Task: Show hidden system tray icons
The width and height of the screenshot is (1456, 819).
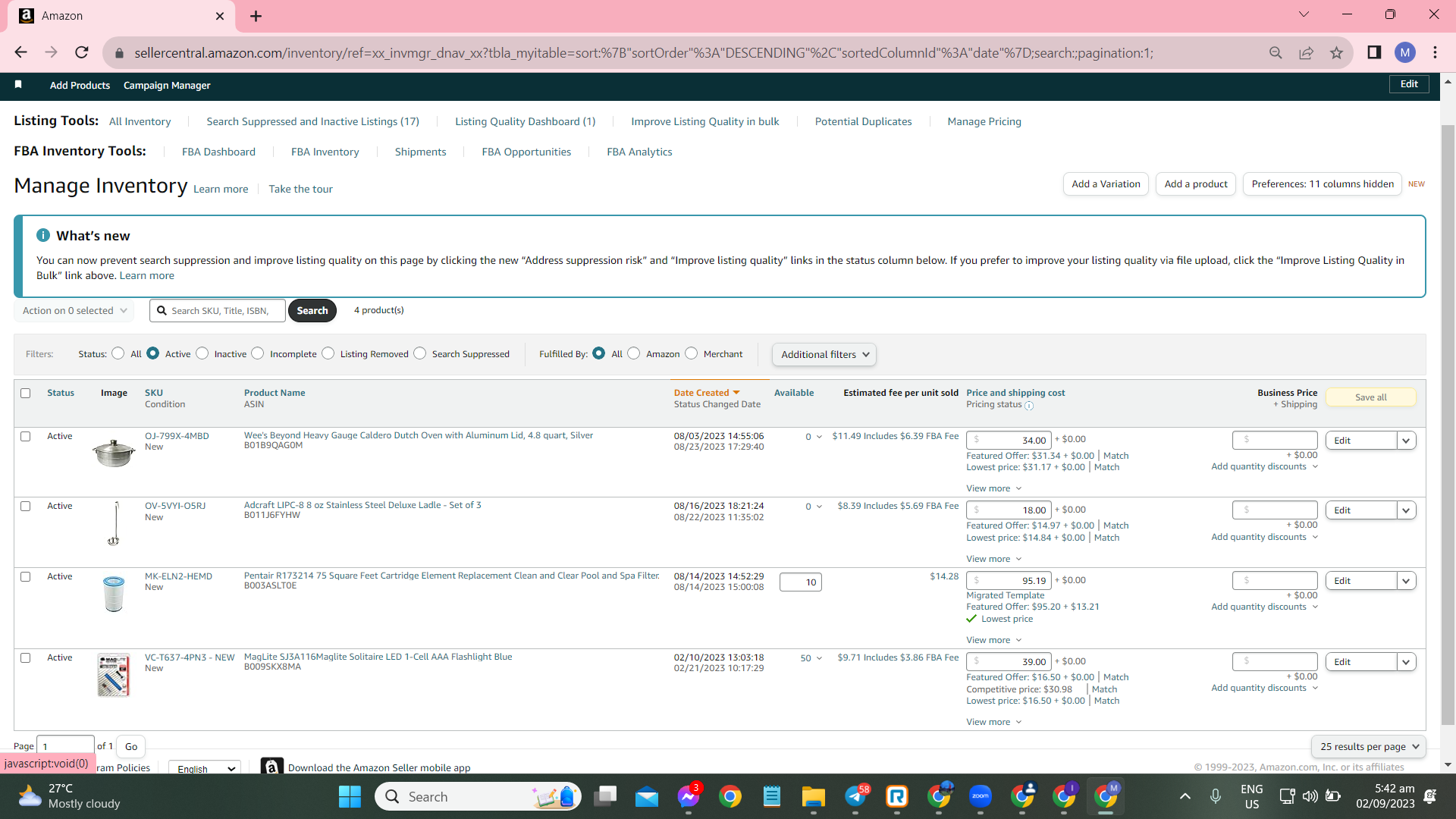Action: (1185, 796)
